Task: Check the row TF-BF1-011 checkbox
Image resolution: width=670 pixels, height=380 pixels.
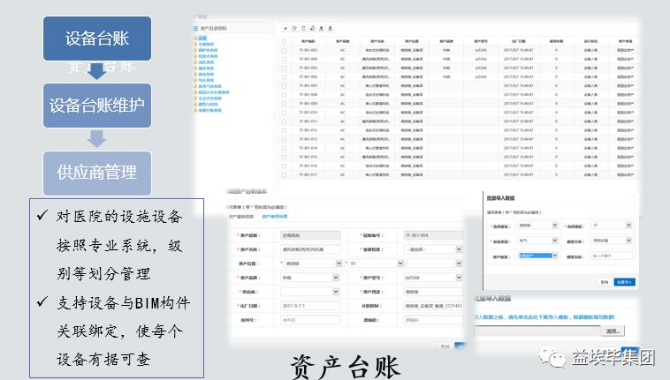Action: tap(284, 121)
